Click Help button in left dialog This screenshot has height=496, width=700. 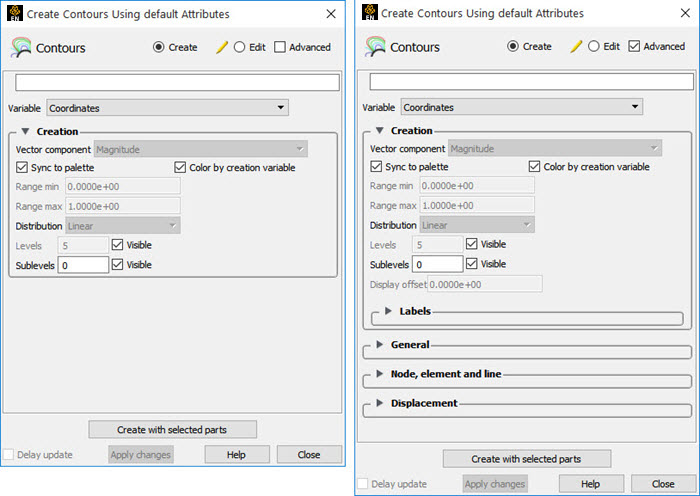click(x=237, y=454)
